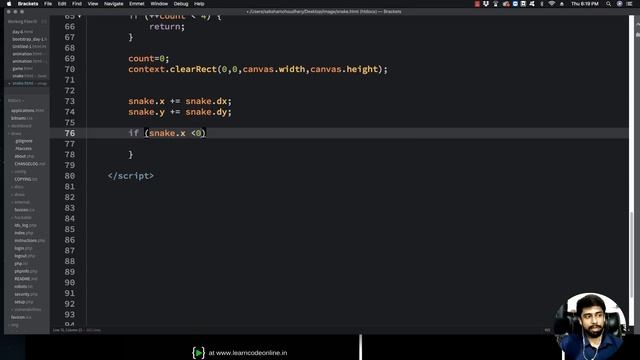Click 'snake.y += snake.dy;' line
The height and width of the screenshot is (360, 640).
[x=180, y=112]
